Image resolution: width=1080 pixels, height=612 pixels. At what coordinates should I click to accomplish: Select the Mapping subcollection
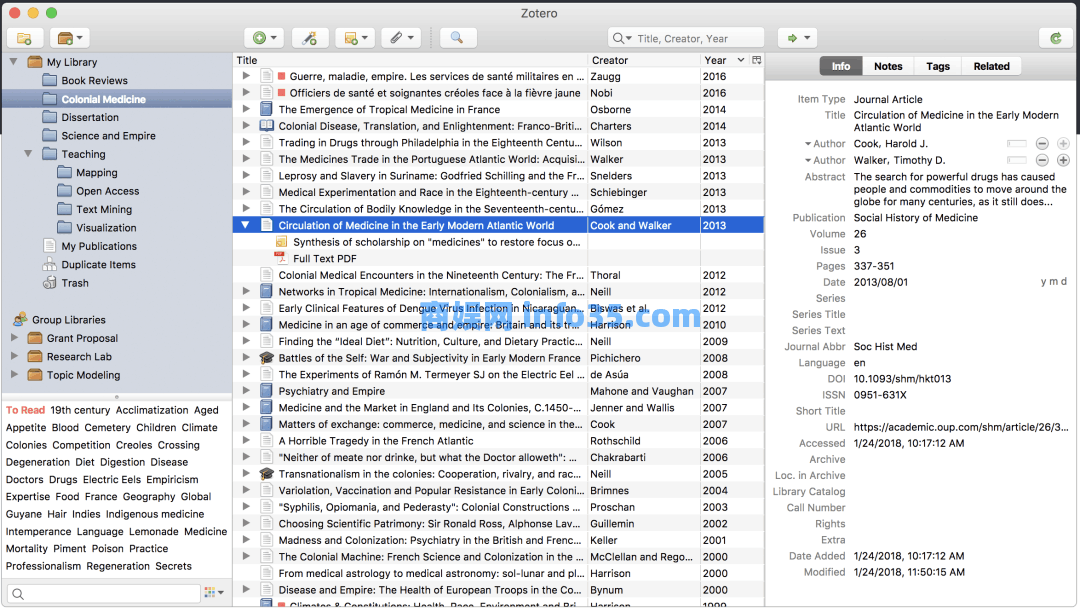coord(96,172)
